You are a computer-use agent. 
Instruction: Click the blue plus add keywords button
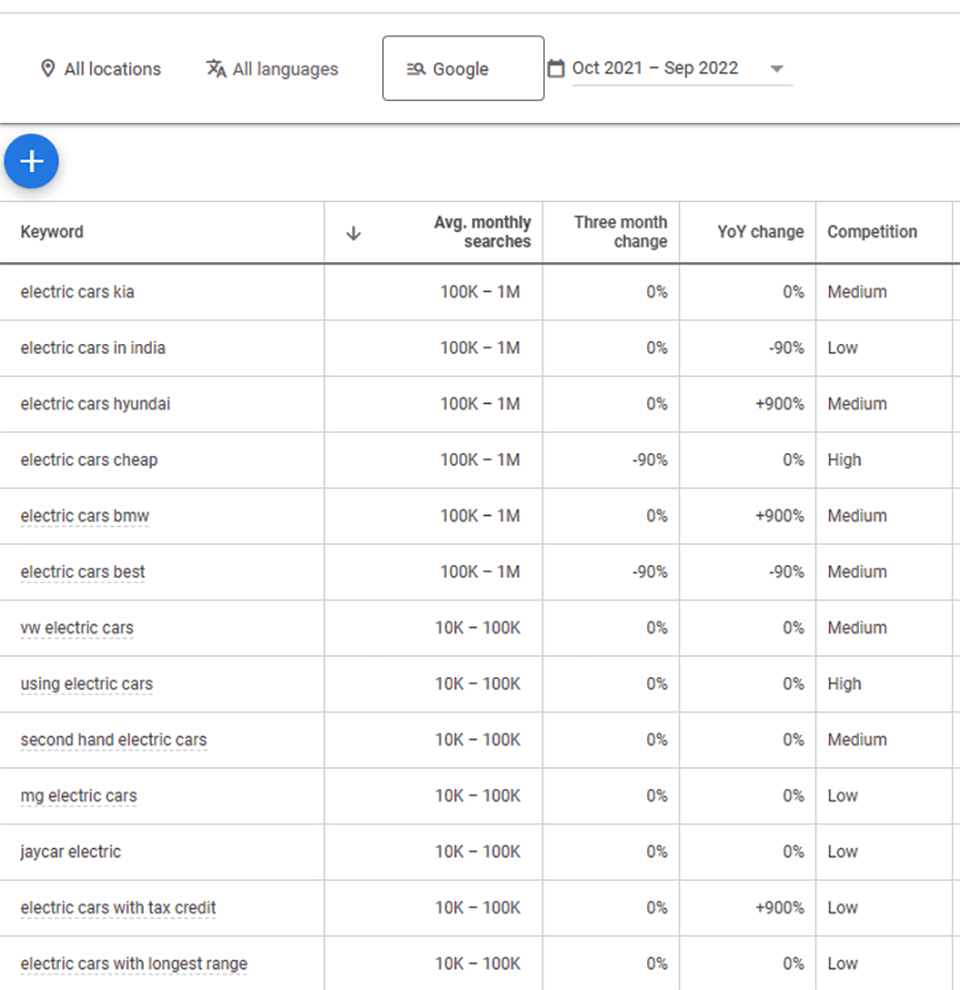coord(32,161)
